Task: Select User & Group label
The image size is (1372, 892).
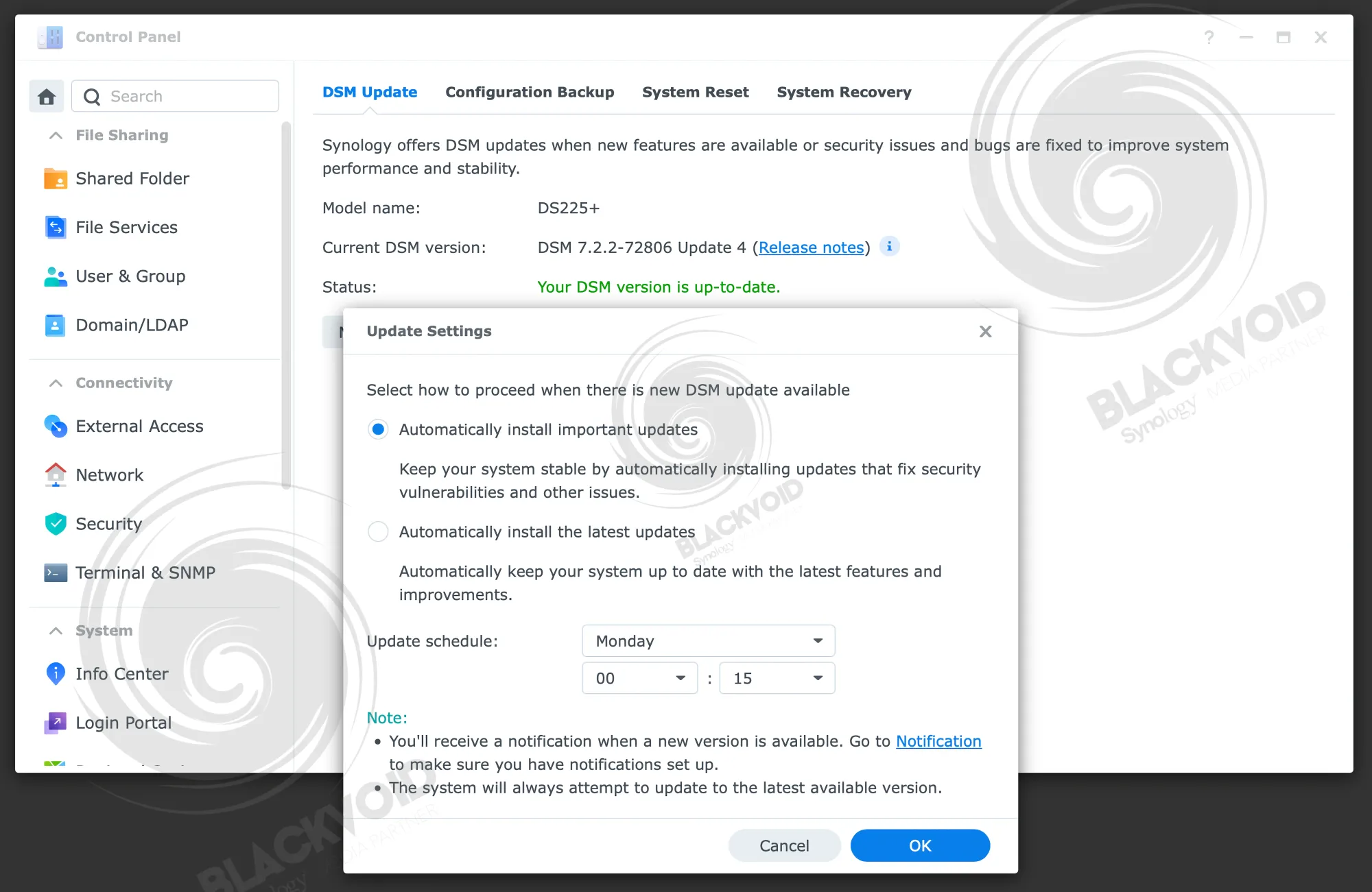Action: point(130,276)
